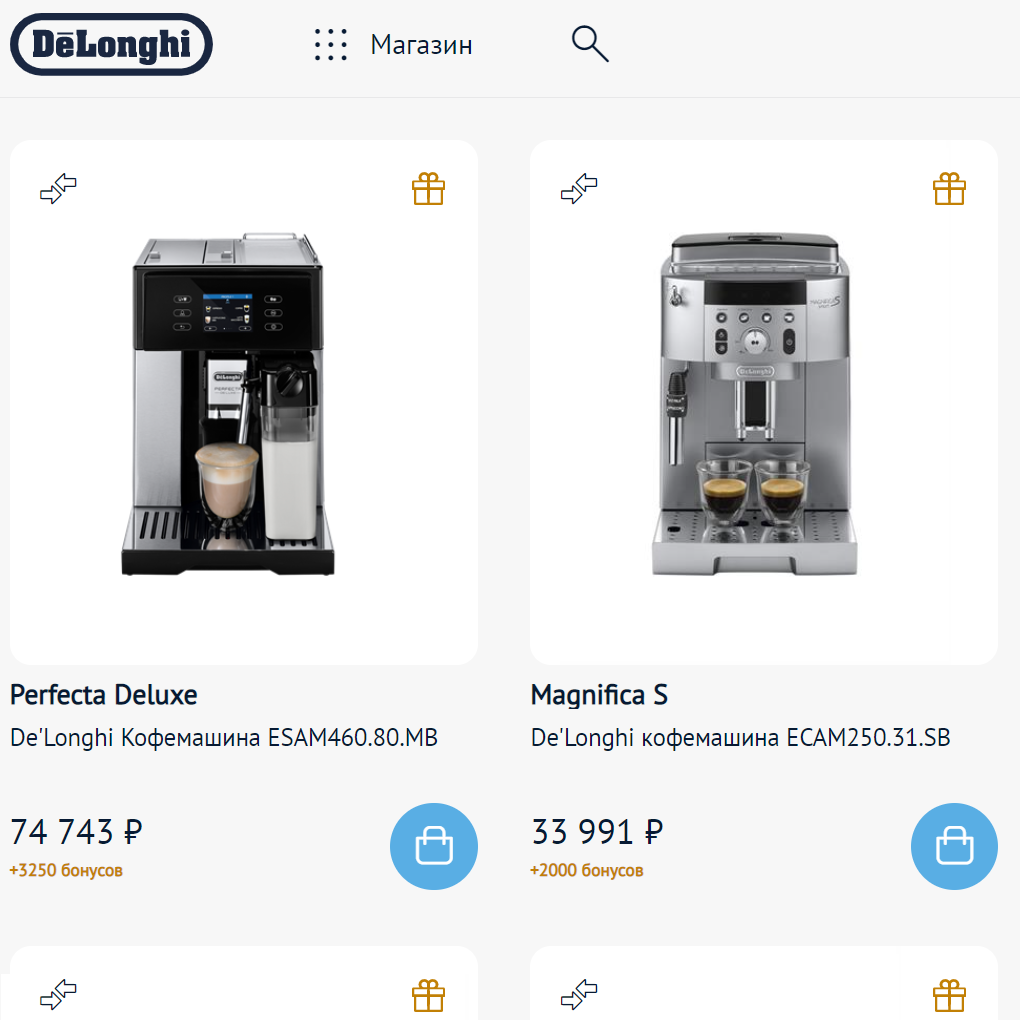1020x1020 pixels.
Task: Open the Magnifica S title link
Action: pos(599,695)
